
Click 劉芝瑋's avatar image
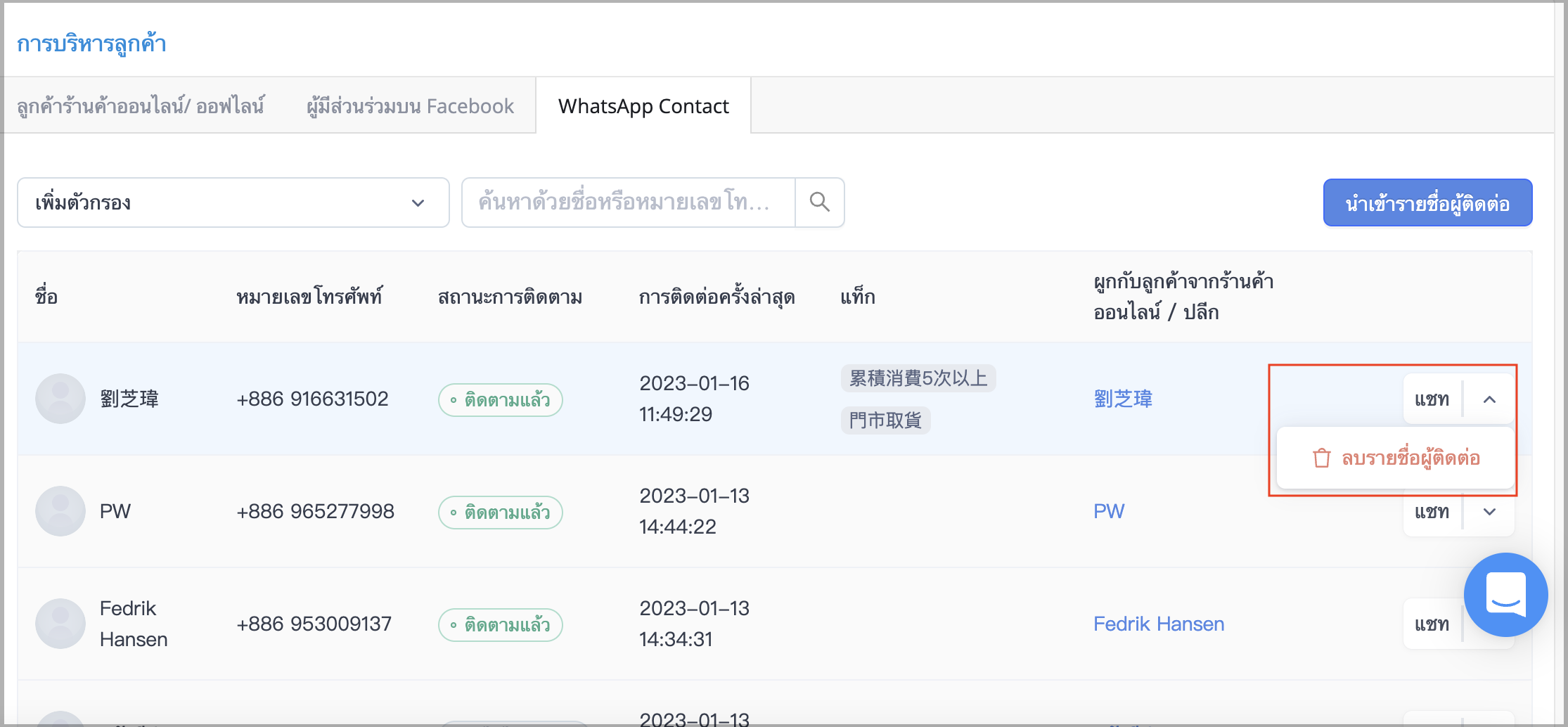click(60, 399)
